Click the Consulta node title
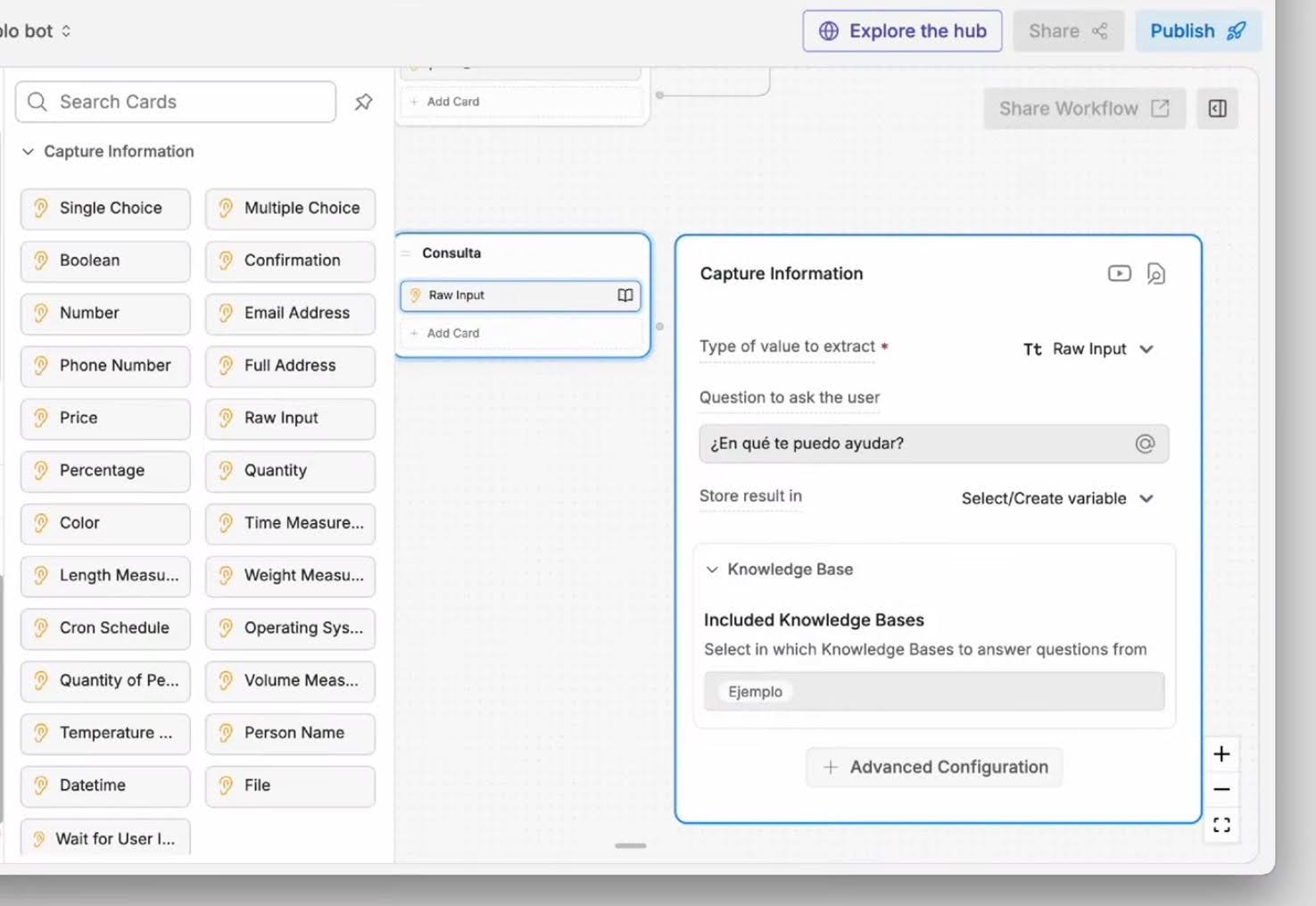 tap(451, 254)
